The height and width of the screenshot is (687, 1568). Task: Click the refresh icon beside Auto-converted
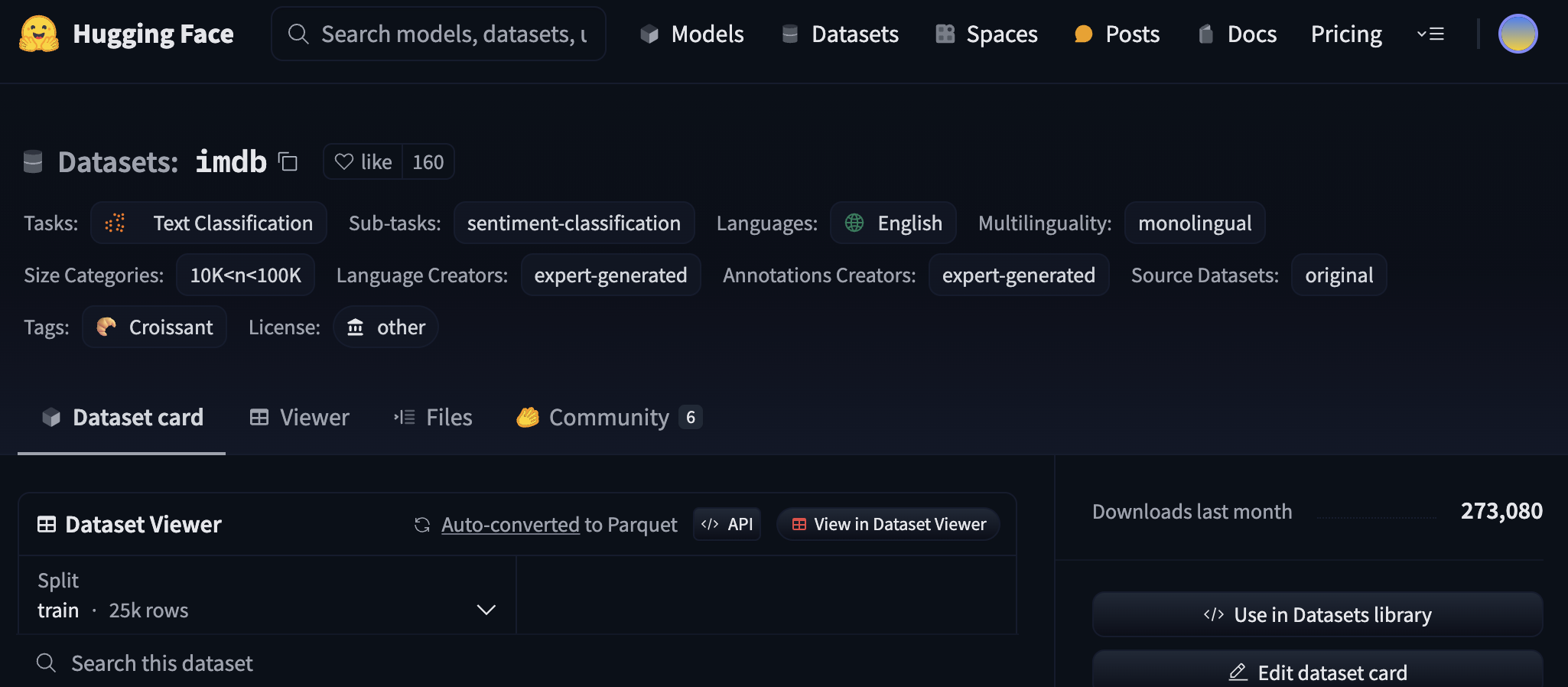point(422,525)
